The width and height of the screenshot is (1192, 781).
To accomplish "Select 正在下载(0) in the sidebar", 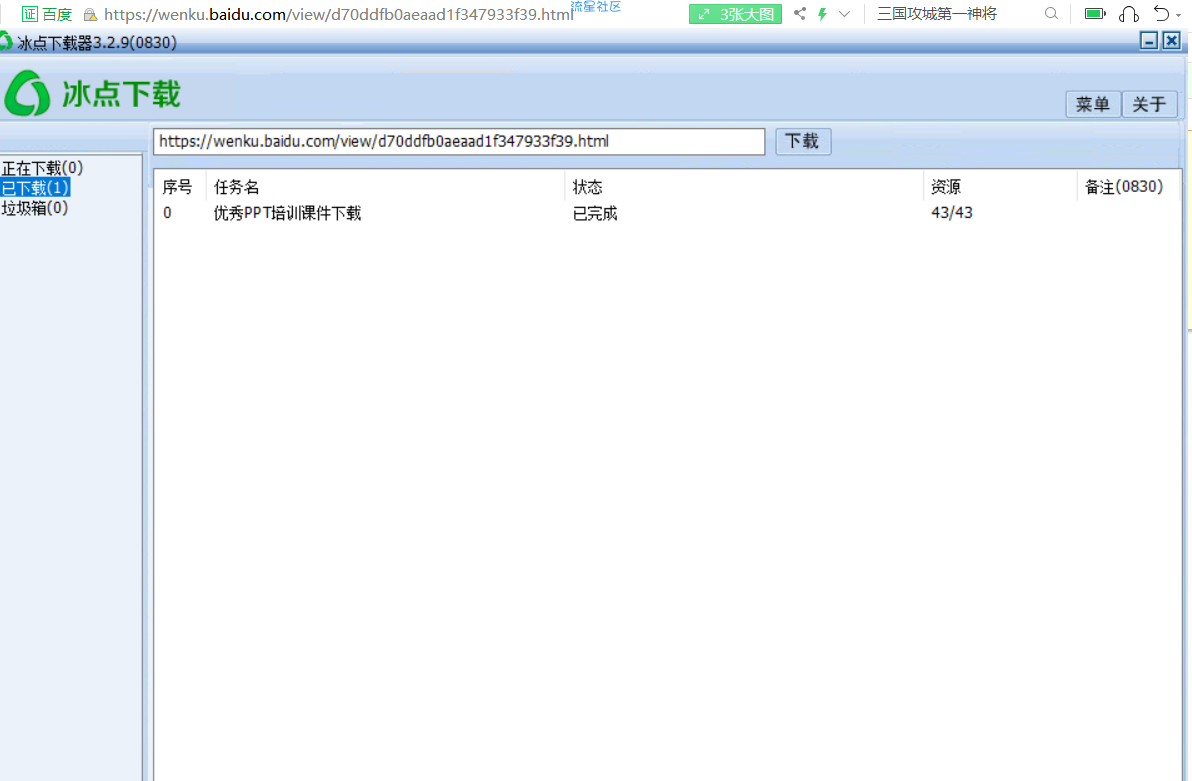I will coord(42,168).
